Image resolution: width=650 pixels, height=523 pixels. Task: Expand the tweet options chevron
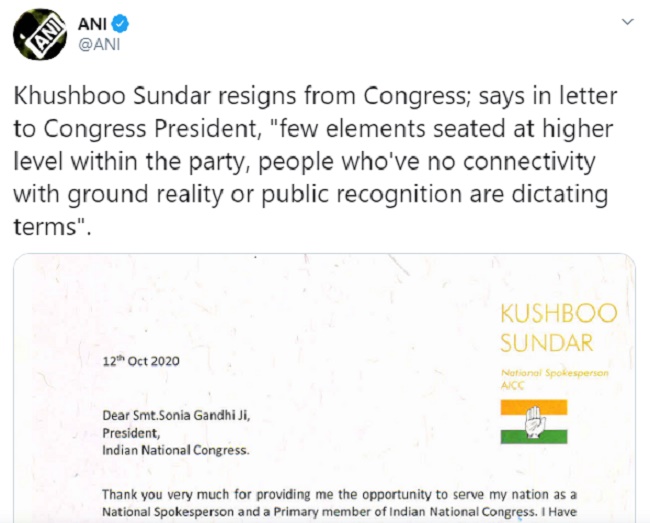628,22
